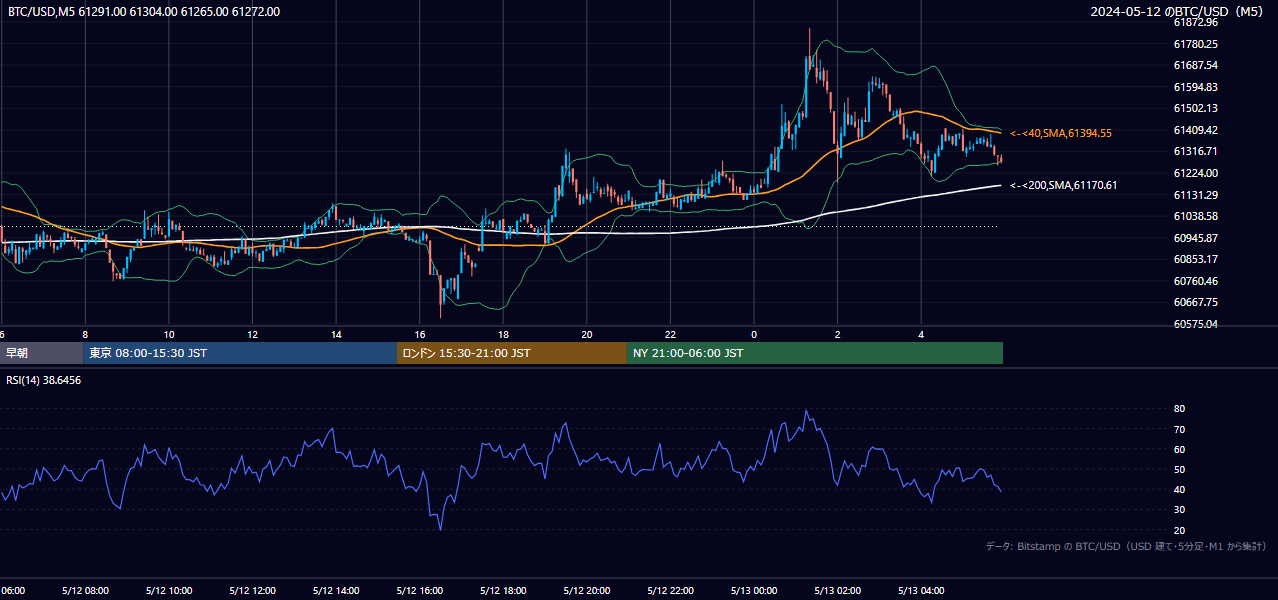Click the BTC/USD,M5 OHLC header text
Screen dimensions: 1278x600
point(144,12)
